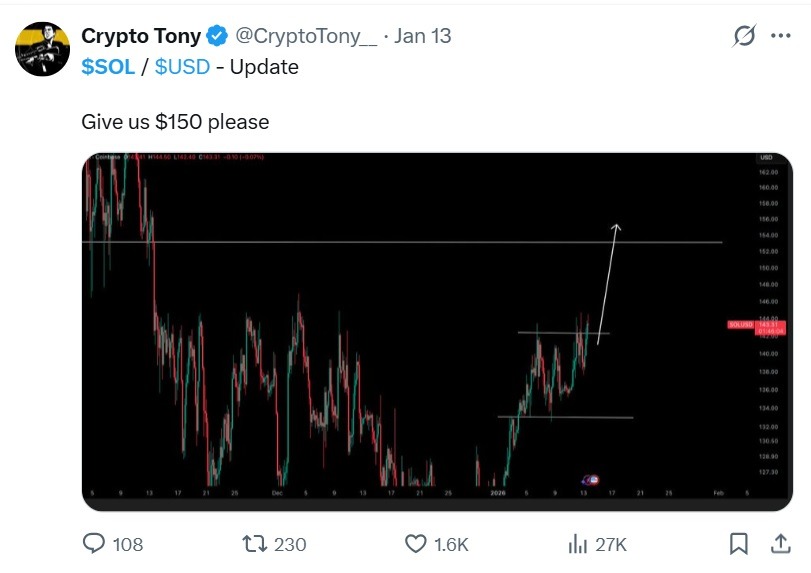This screenshot has width=811, height=573.
Task: Open the three-dot more options menu
Action: [x=780, y=37]
